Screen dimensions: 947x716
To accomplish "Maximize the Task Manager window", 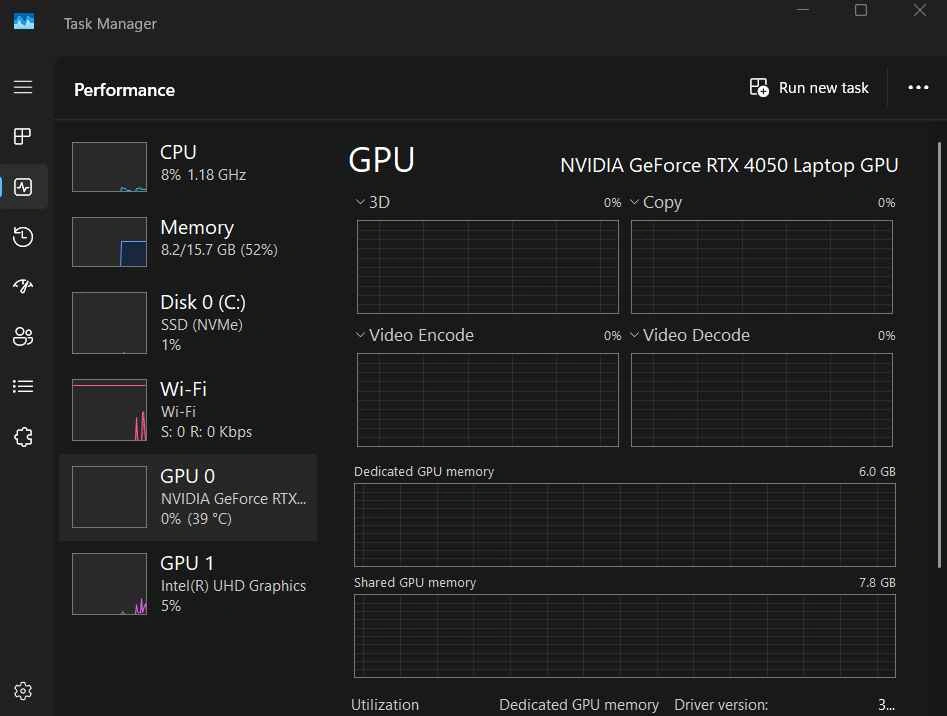I will 861,10.
